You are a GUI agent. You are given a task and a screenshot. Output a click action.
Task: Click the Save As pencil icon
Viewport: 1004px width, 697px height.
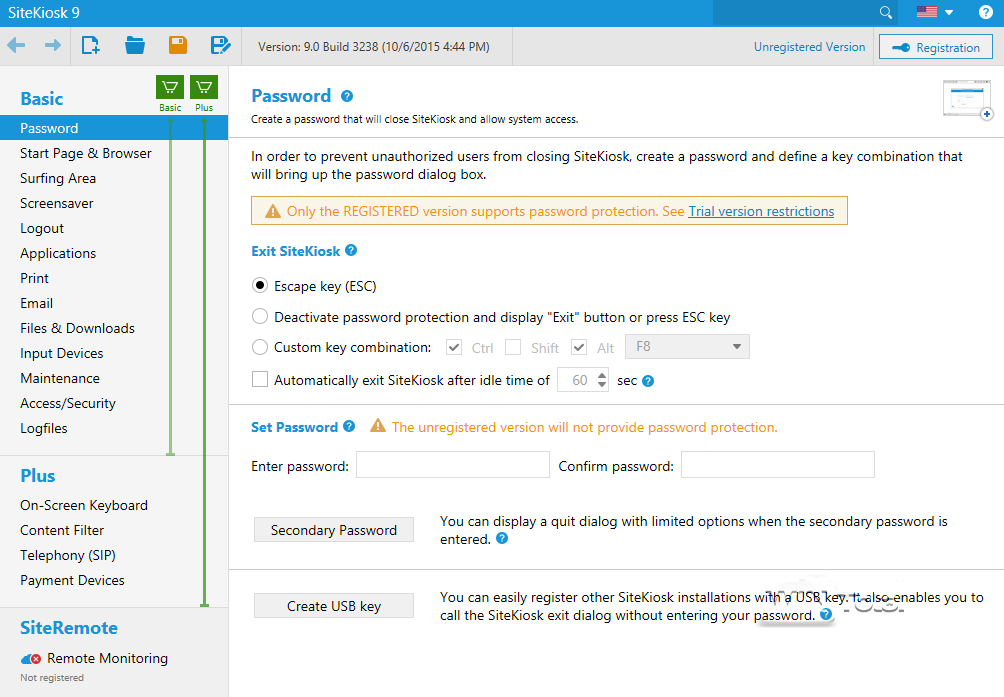[x=220, y=45]
